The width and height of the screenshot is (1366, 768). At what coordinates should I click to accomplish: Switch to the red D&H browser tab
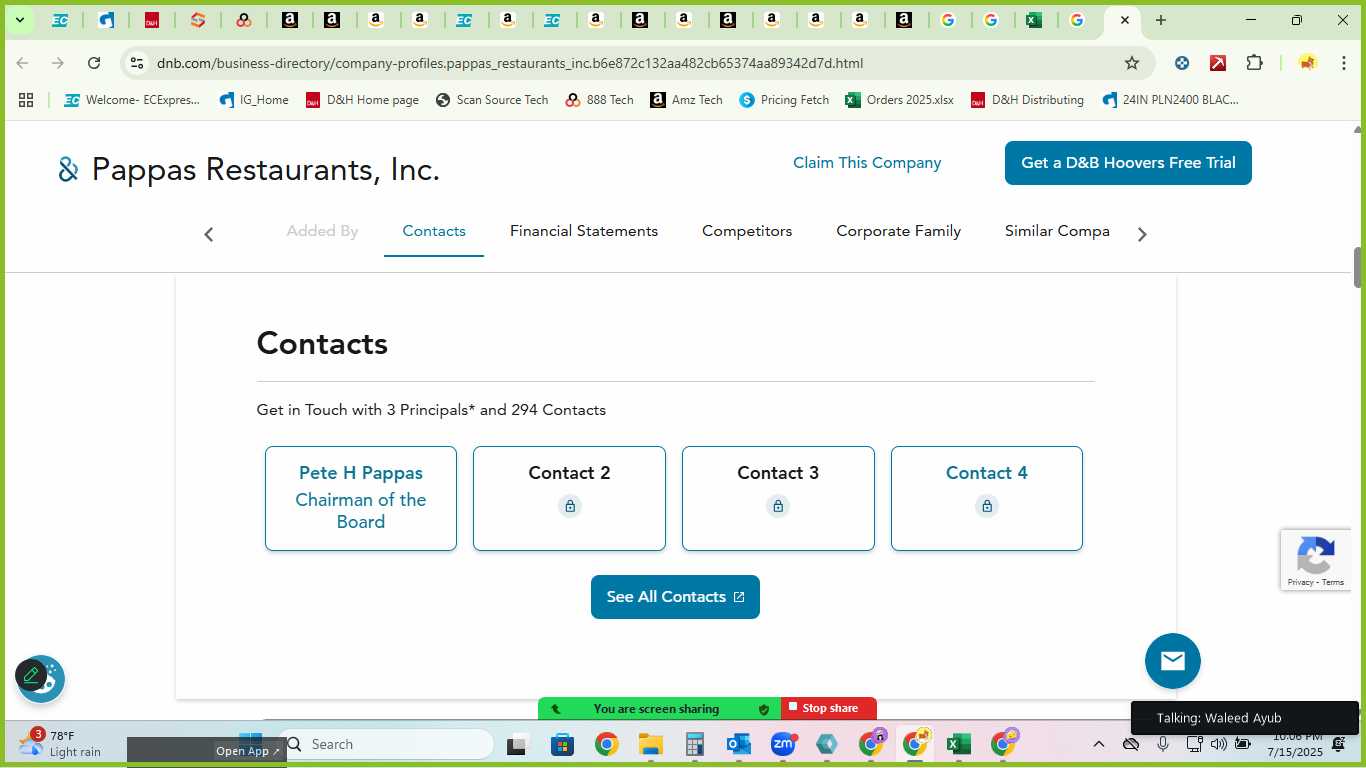click(x=152, y=20)
